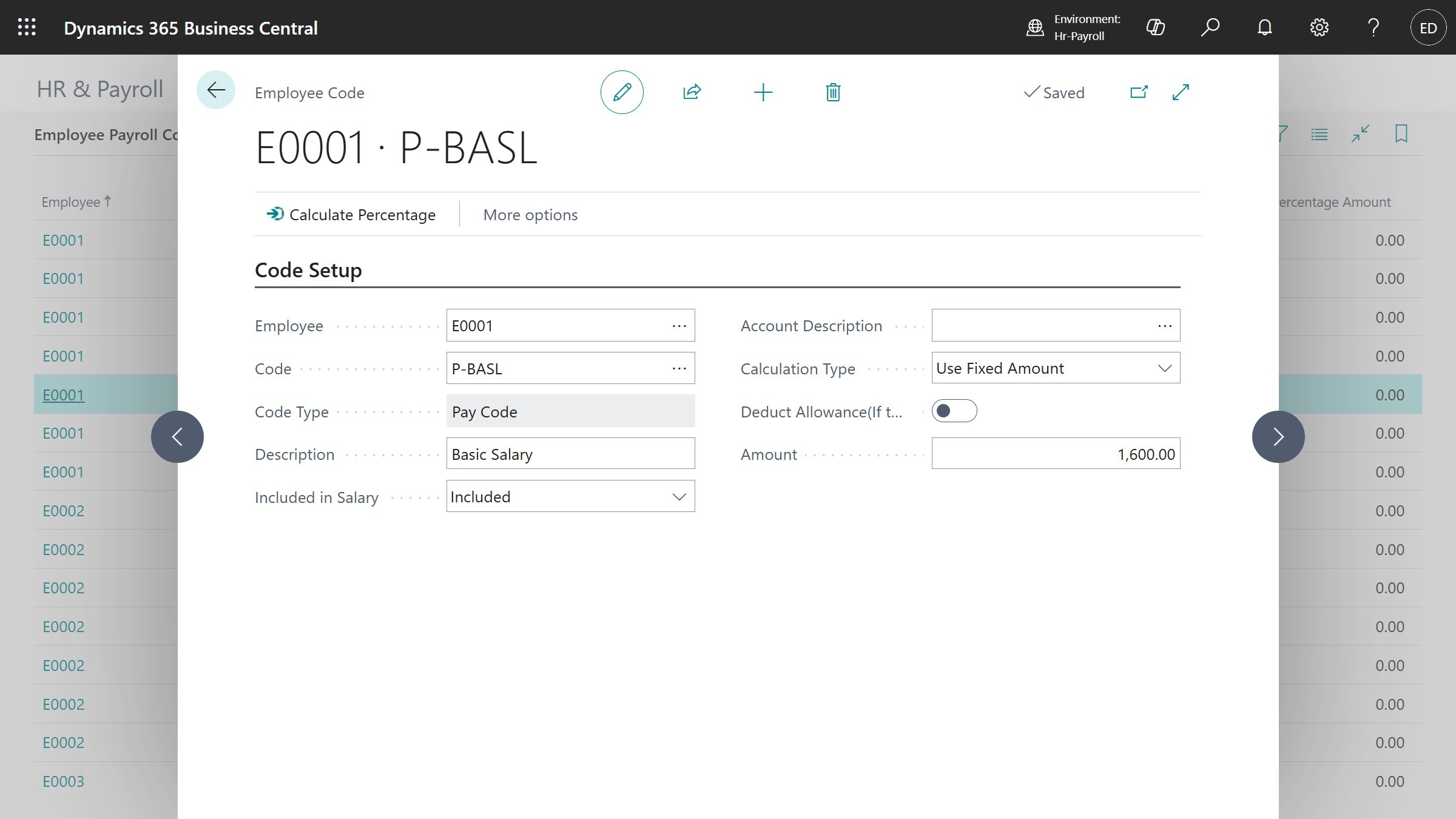Viewport: 1456px width, 819px height.
Task: Open the Copilot icon in top bar
Action: point(1155,27)
